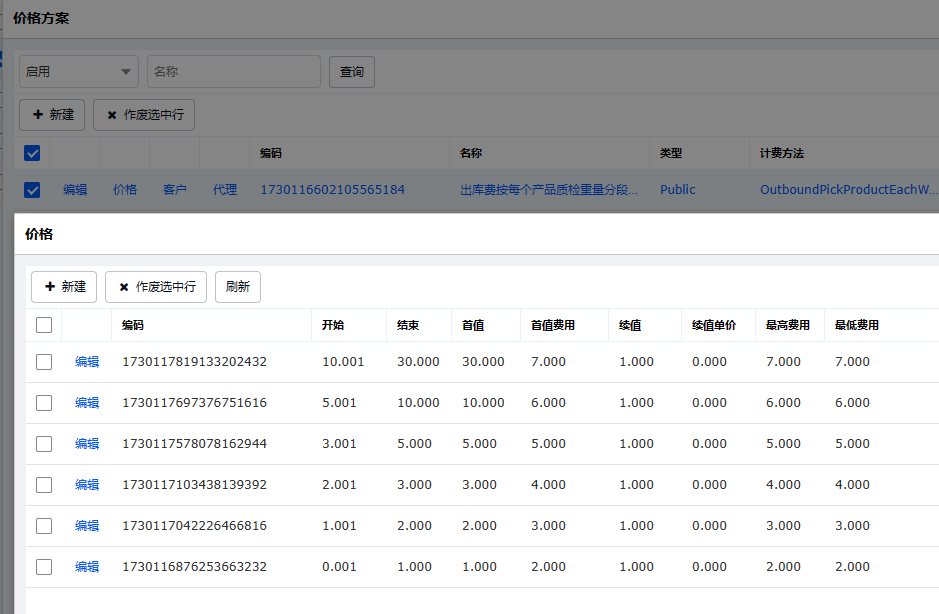
Task: Select OutboundPickProductEachW... billing method cell
Action: [x=849, y=190]
